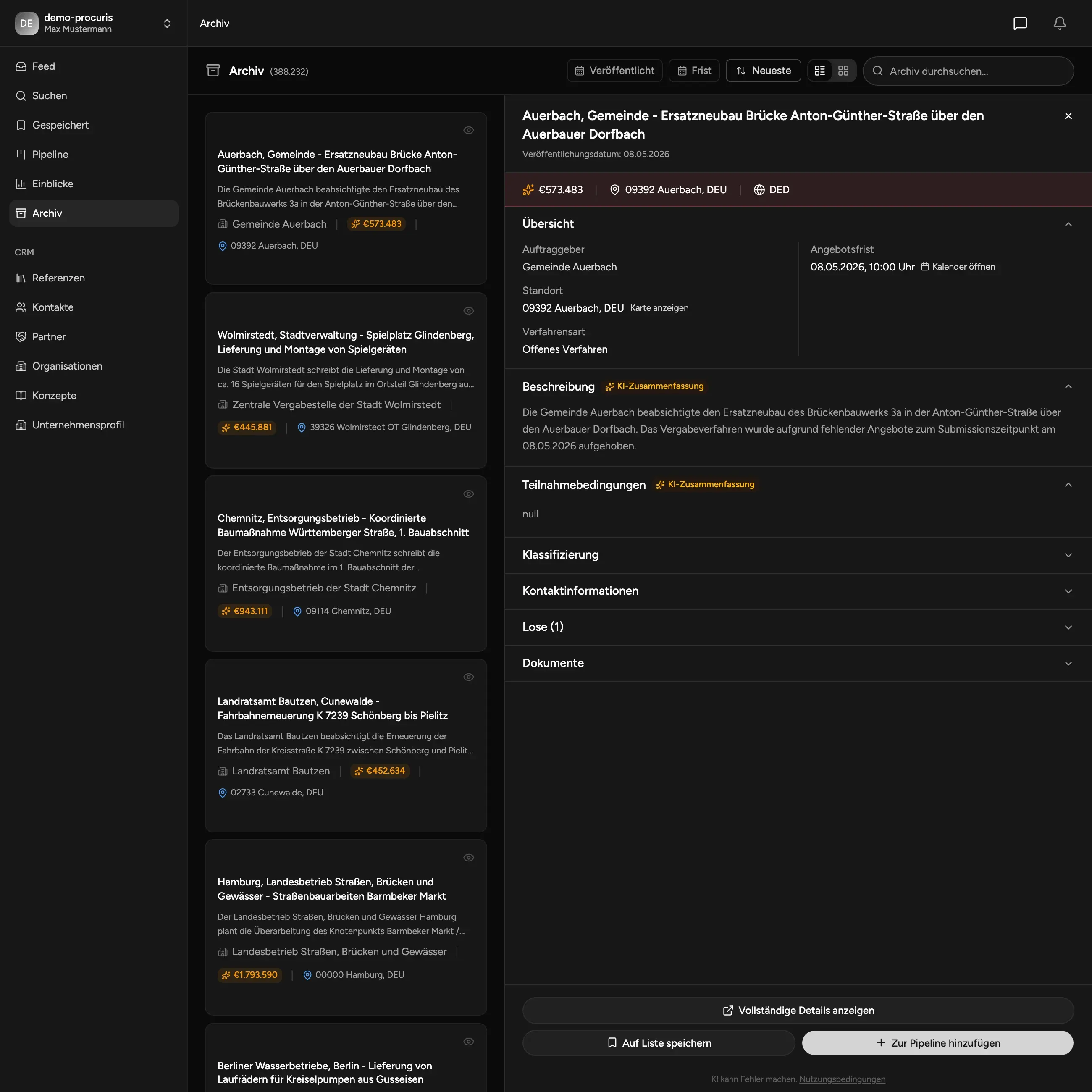Open the Neueste sort order menu
Image resolution: width=1092 pixels, height=1092 pixels.
click(x=763, y=71)
